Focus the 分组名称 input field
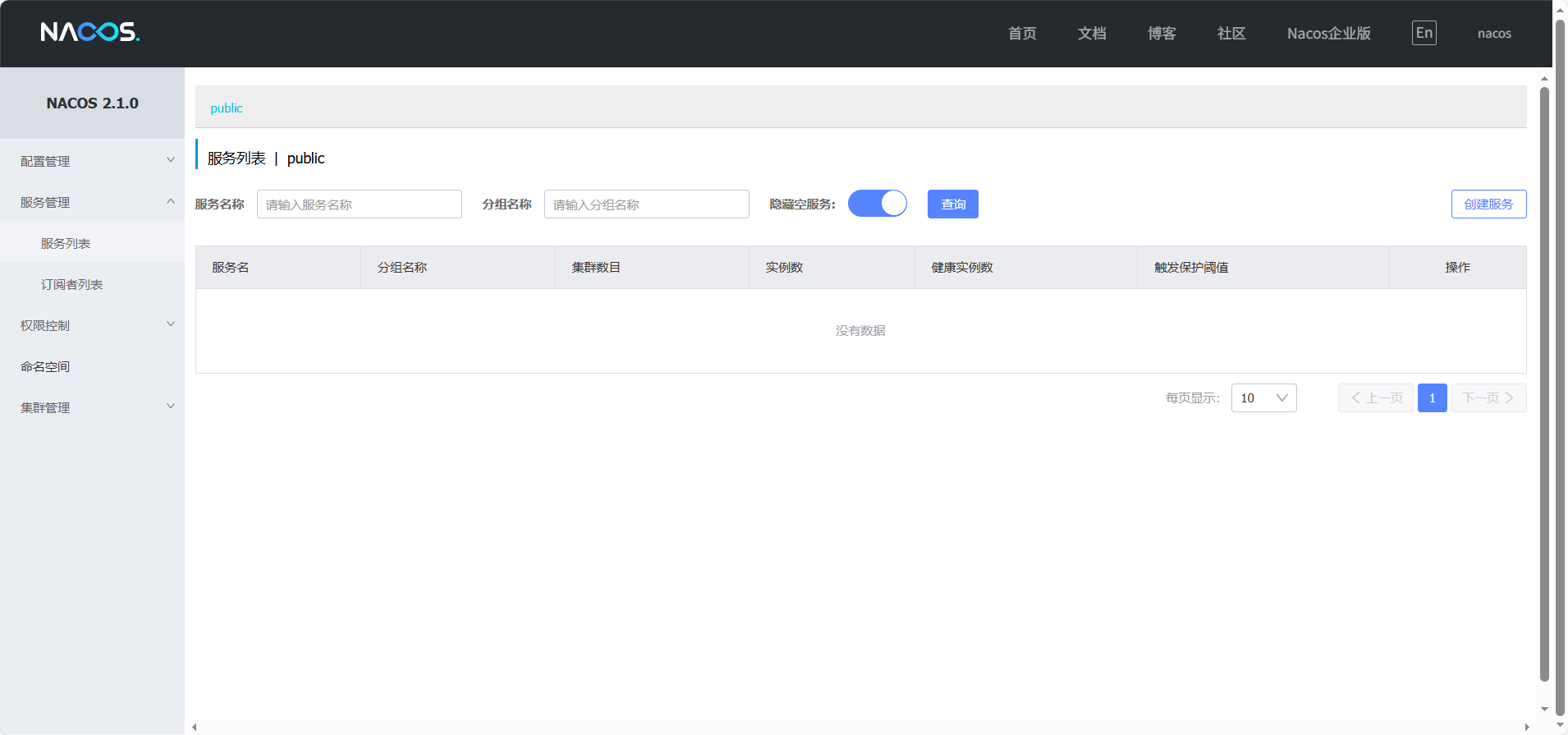The image size is (1568, 735). tap(647, 204)
